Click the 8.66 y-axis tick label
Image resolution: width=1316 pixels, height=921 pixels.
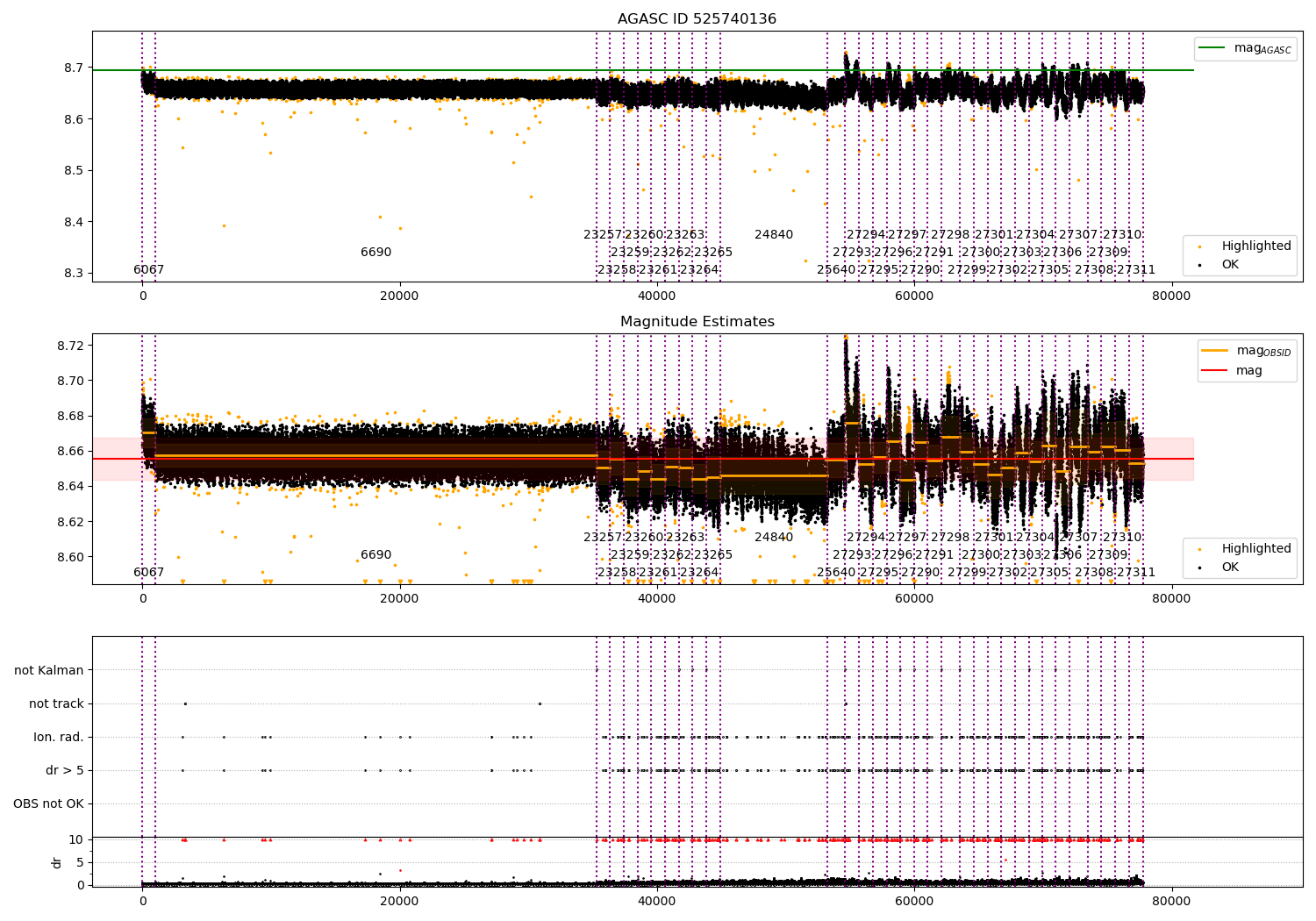click(70, 451)
